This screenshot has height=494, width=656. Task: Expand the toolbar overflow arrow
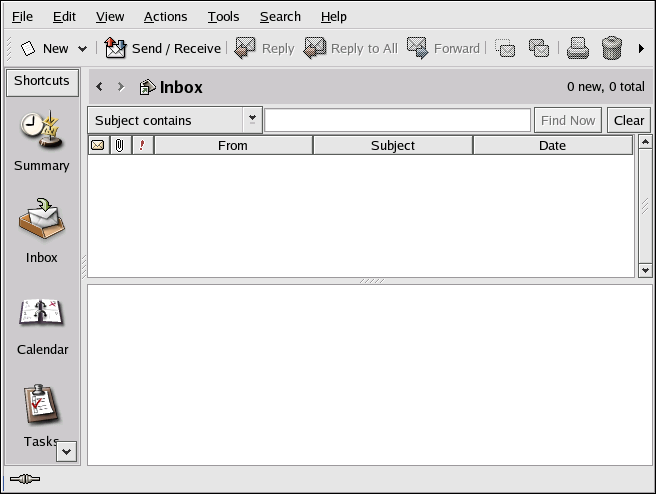[641, 48]
